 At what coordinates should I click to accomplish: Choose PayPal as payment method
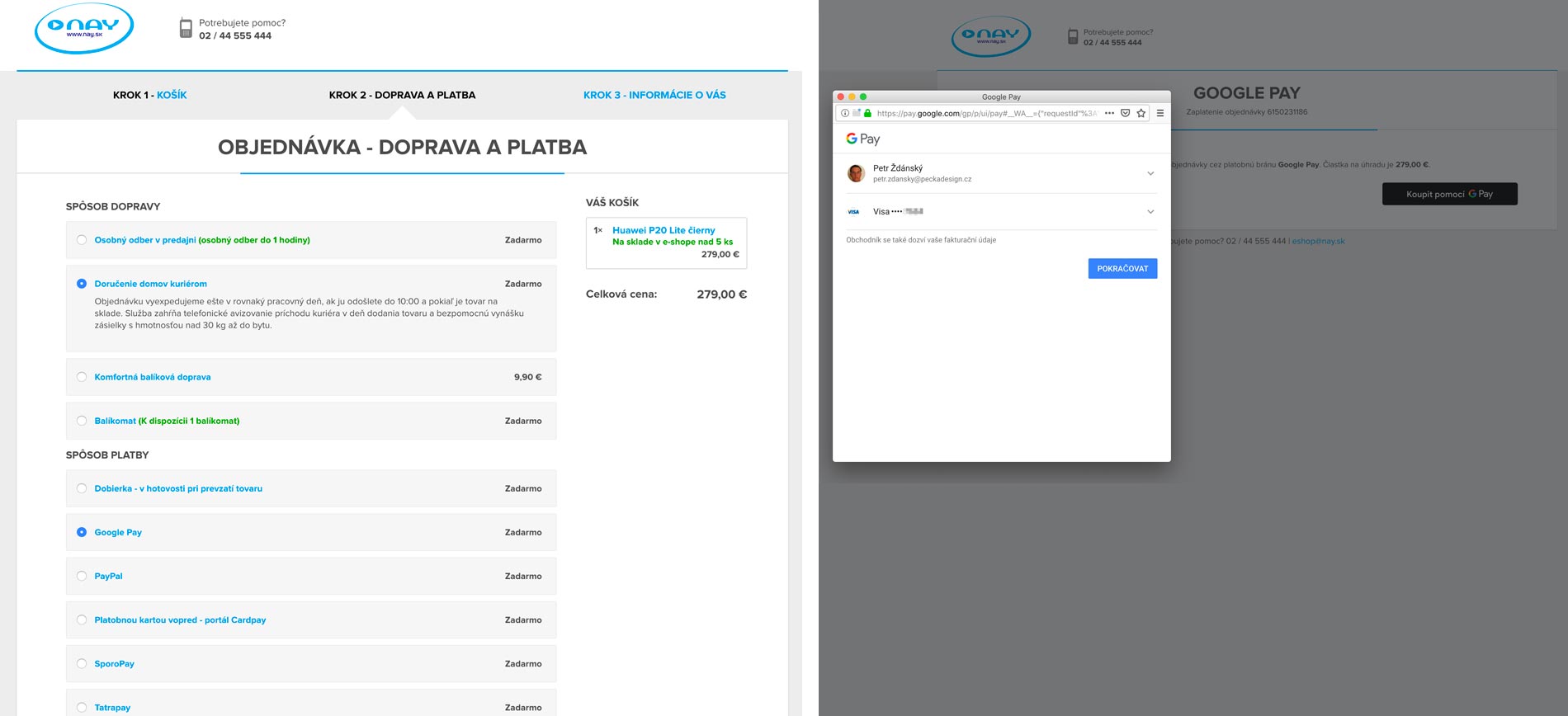click(82, 576)
